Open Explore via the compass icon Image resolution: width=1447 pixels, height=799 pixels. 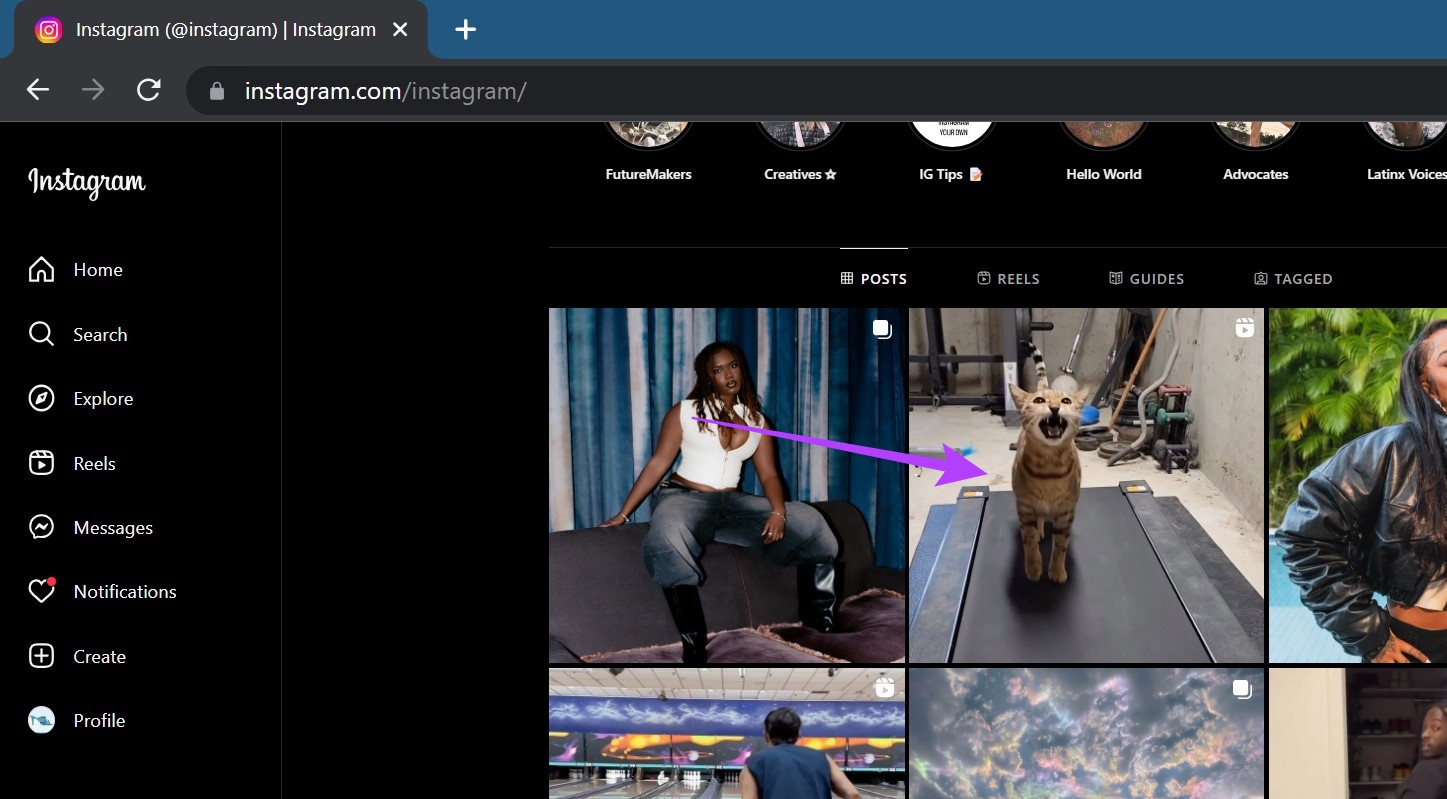pyautogui.click(x=41, y=398)
